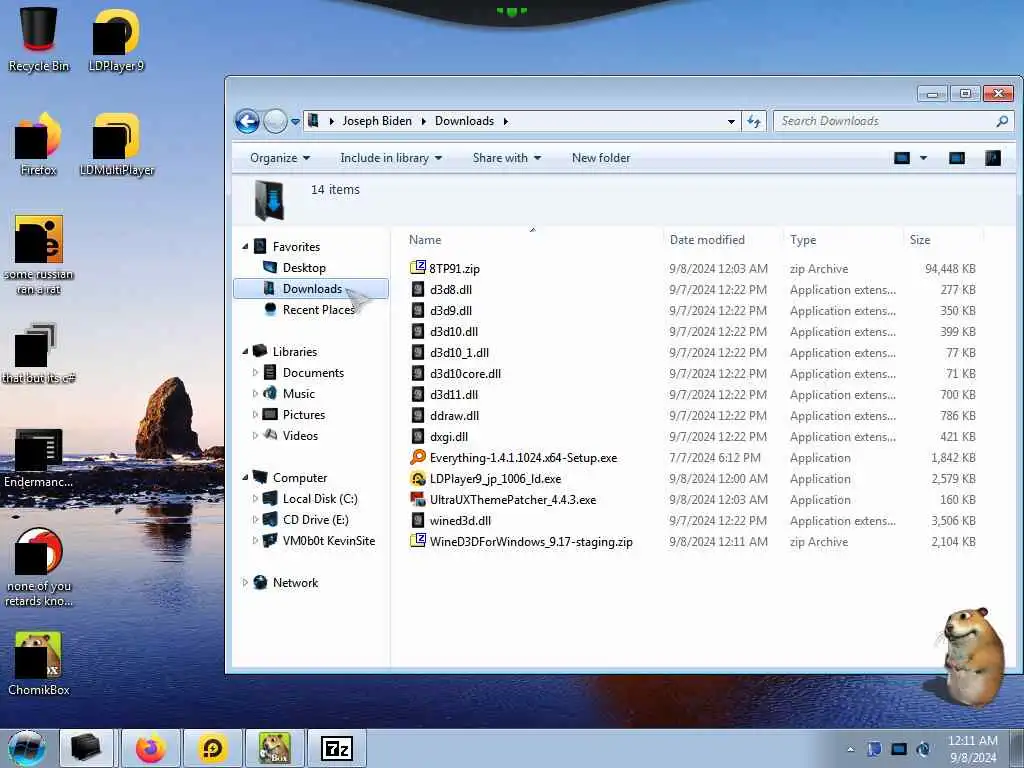Screen dimensions: 1024x768
Task: Click the Joseph Biden breadcrumb
Action: (377, 121)
